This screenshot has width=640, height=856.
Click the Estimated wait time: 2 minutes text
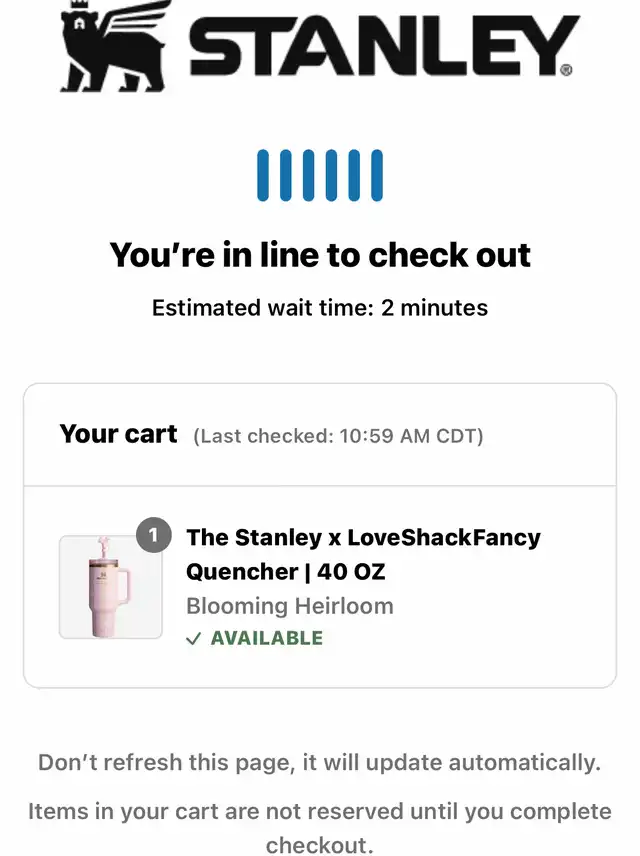[320, 308]
